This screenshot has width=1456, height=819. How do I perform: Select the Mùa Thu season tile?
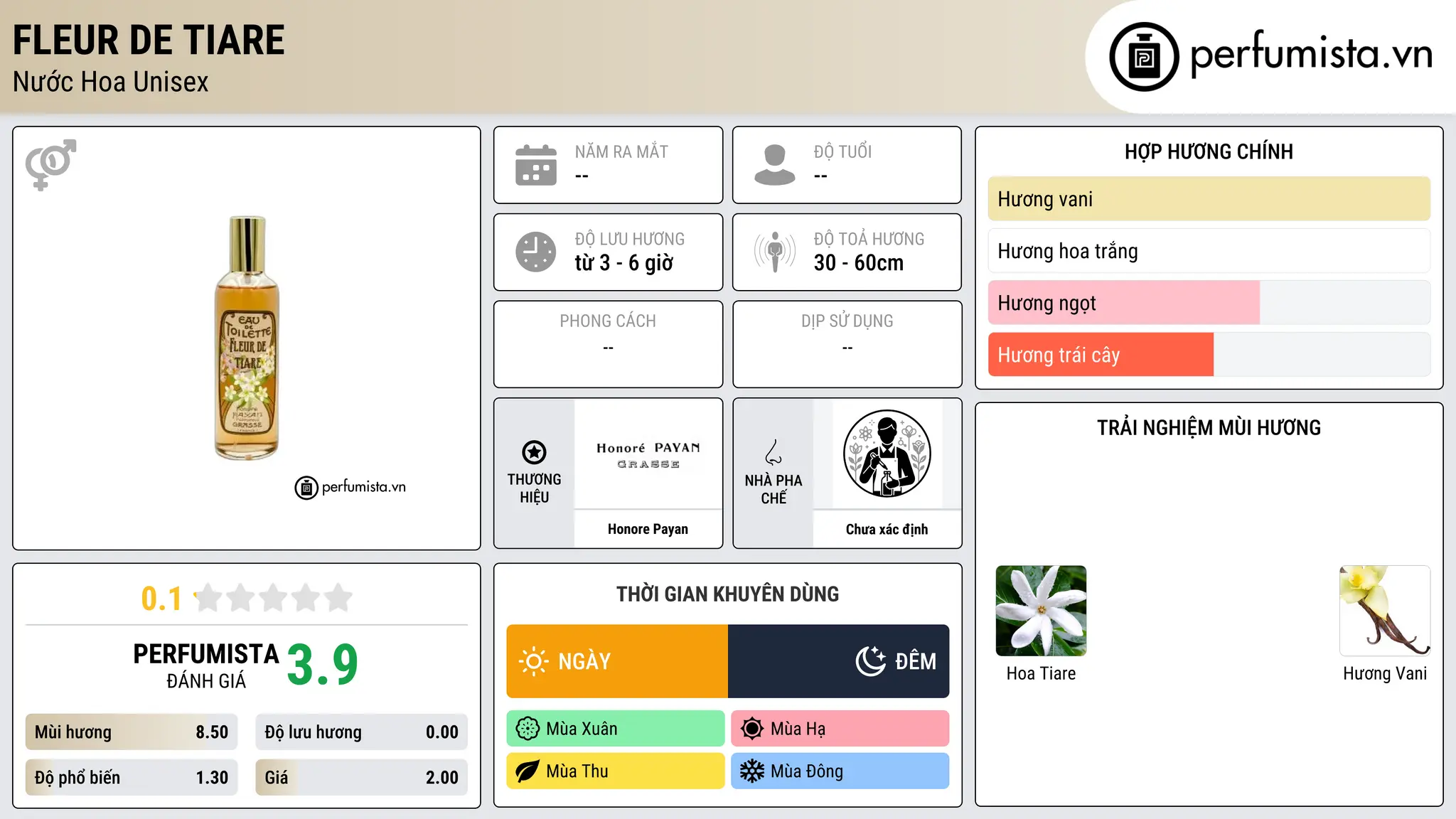click(616, 771)
